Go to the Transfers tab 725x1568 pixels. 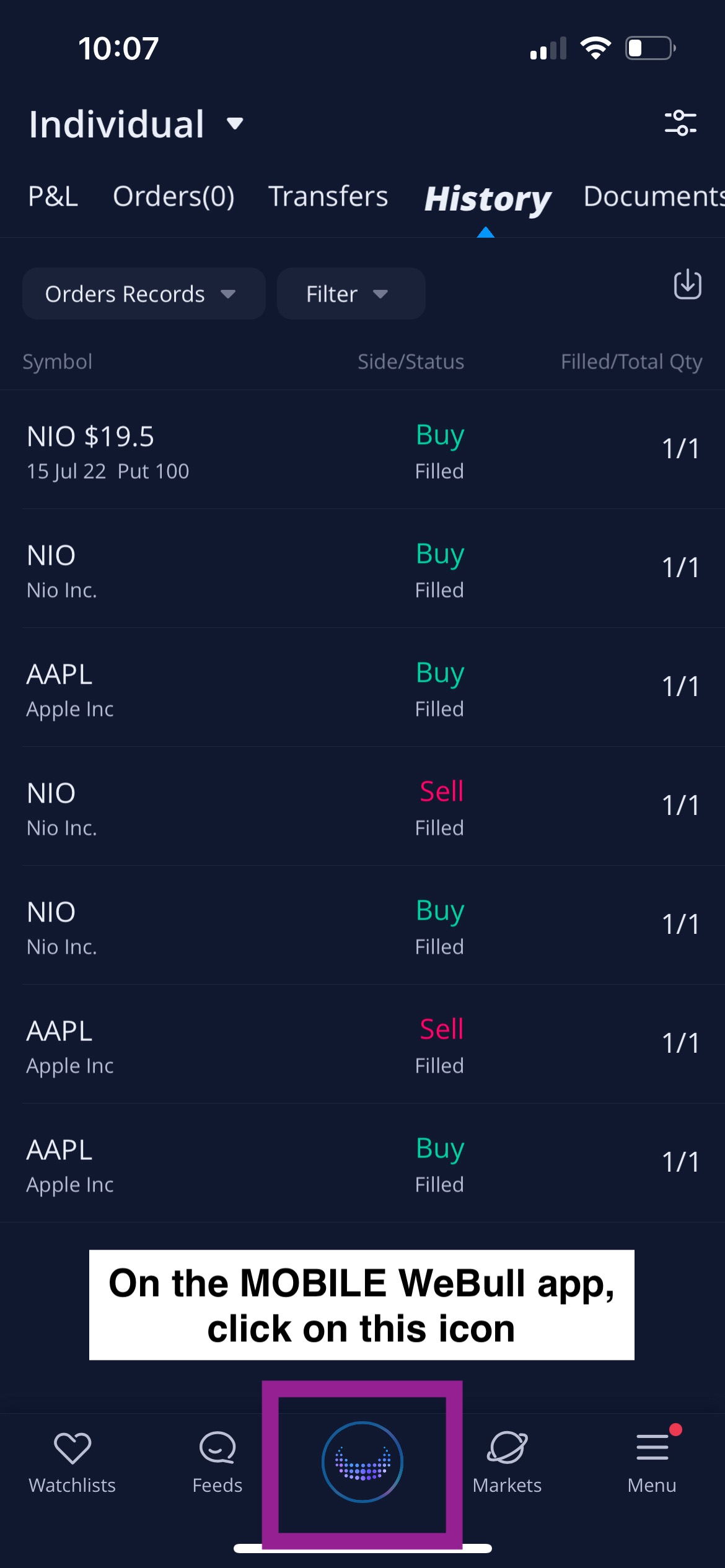tap(328, 196)
